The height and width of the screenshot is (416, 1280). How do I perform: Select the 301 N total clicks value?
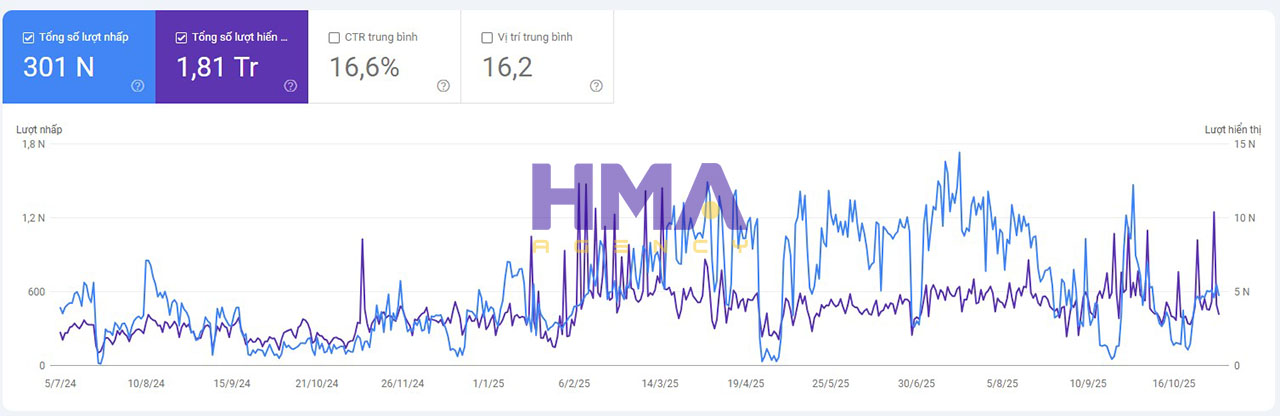coord(58,68)
